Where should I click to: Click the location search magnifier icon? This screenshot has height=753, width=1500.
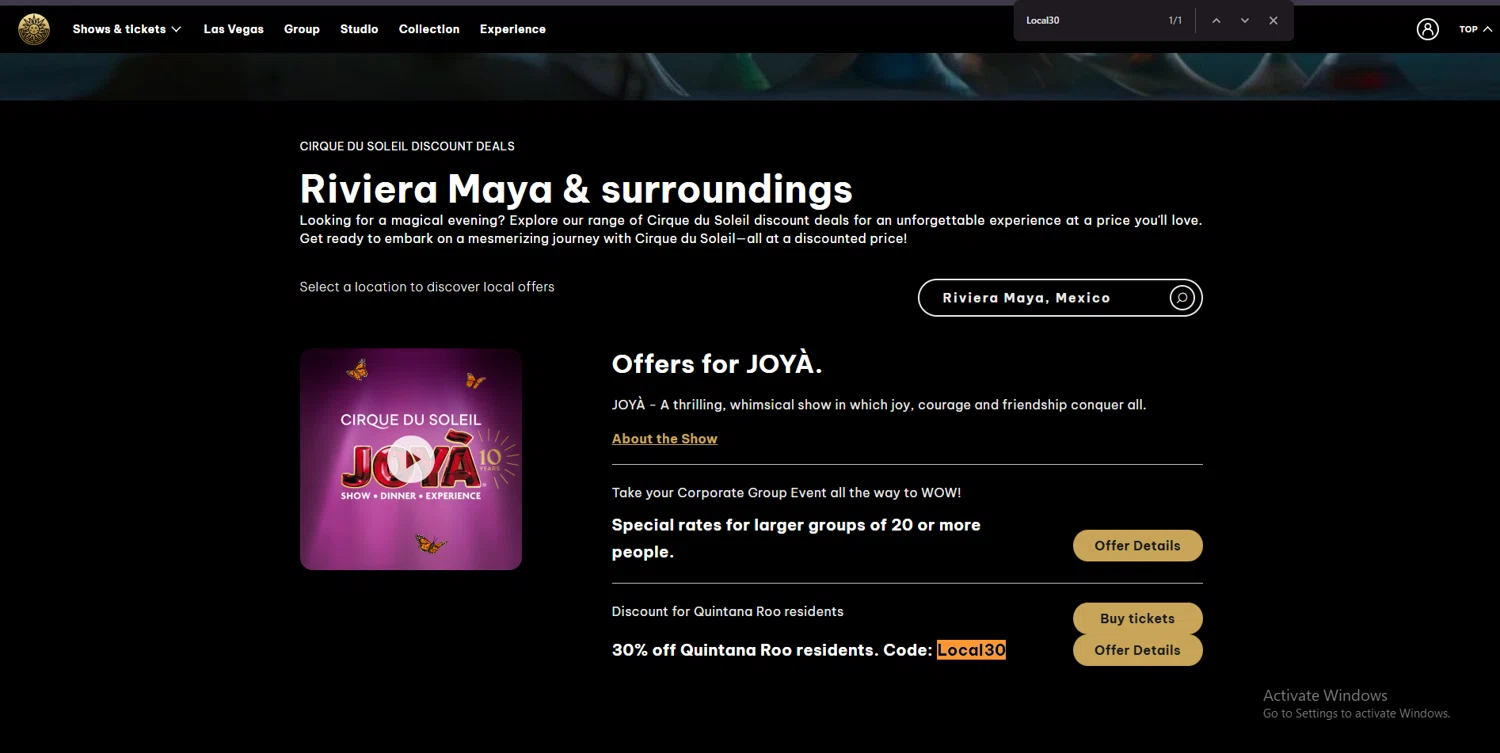pos(1182,298)
